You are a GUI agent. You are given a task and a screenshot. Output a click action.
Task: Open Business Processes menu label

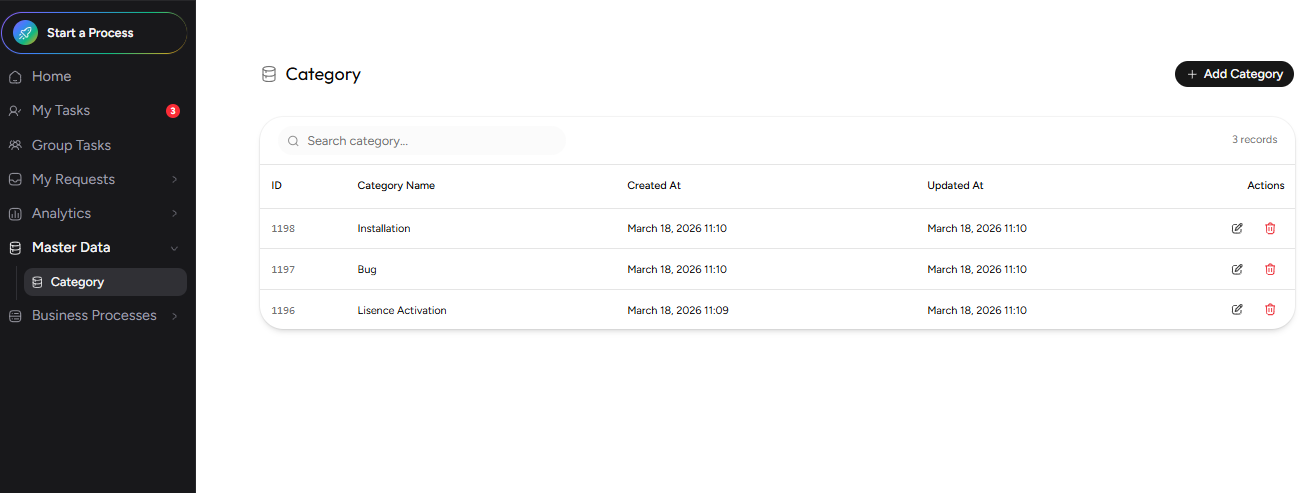tap(94, 316)
